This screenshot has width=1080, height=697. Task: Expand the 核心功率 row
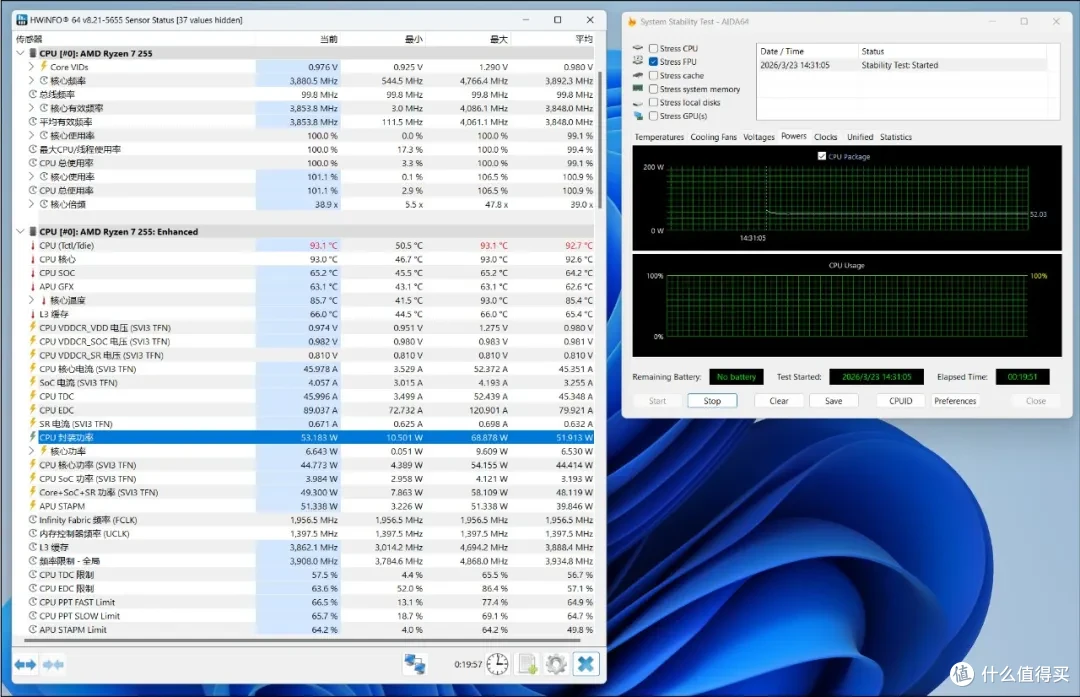click(x=31, y=451)
